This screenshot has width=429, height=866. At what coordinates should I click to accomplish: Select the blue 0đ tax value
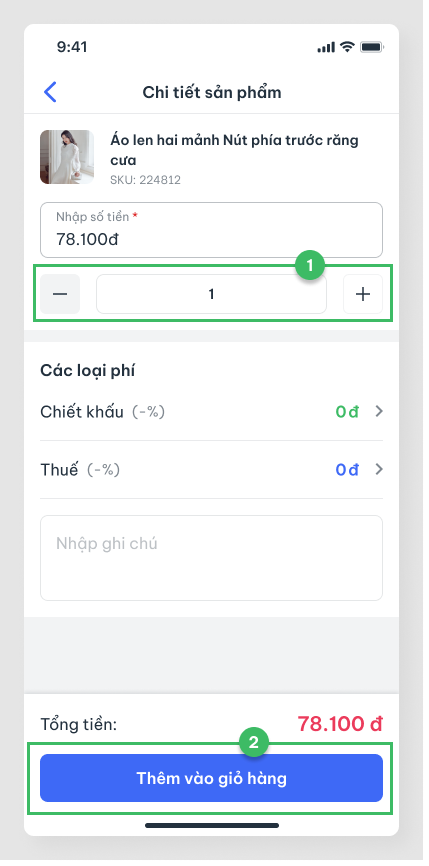[347, 469]
